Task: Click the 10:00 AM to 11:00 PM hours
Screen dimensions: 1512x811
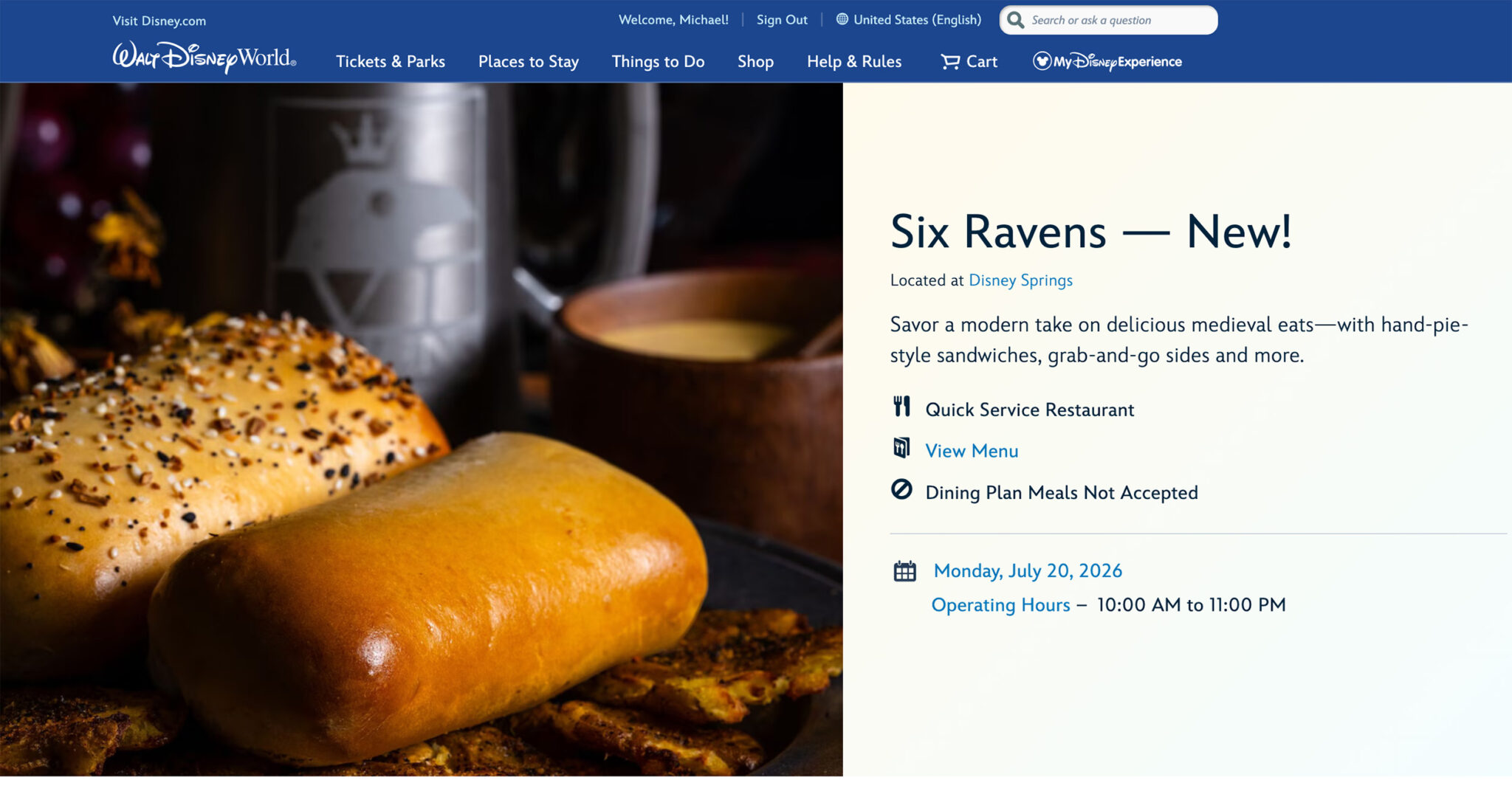Action: 1191,605
